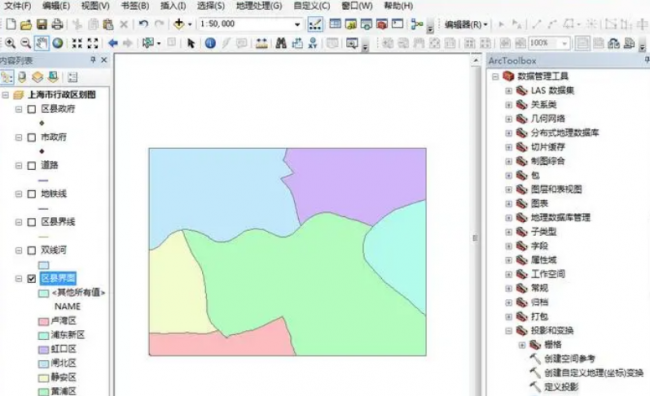
Task: List layers by source
Action: 22,77
